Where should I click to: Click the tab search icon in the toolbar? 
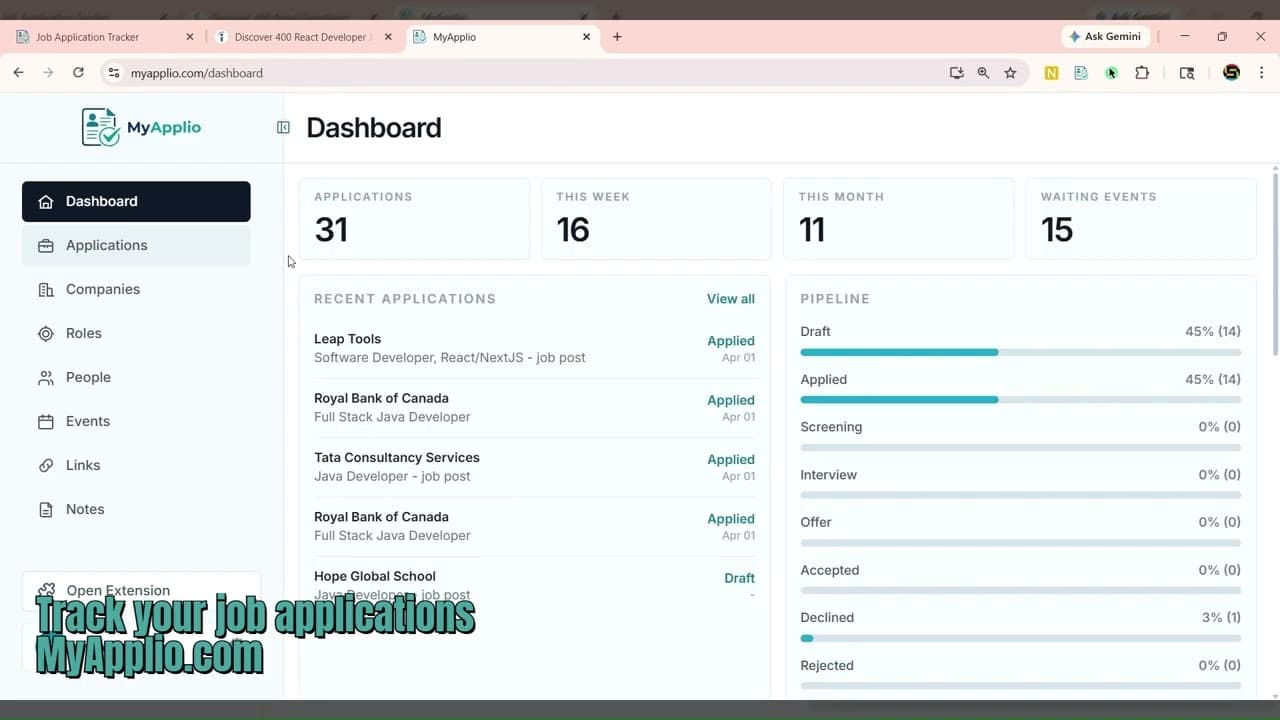tap(1187, 73)
